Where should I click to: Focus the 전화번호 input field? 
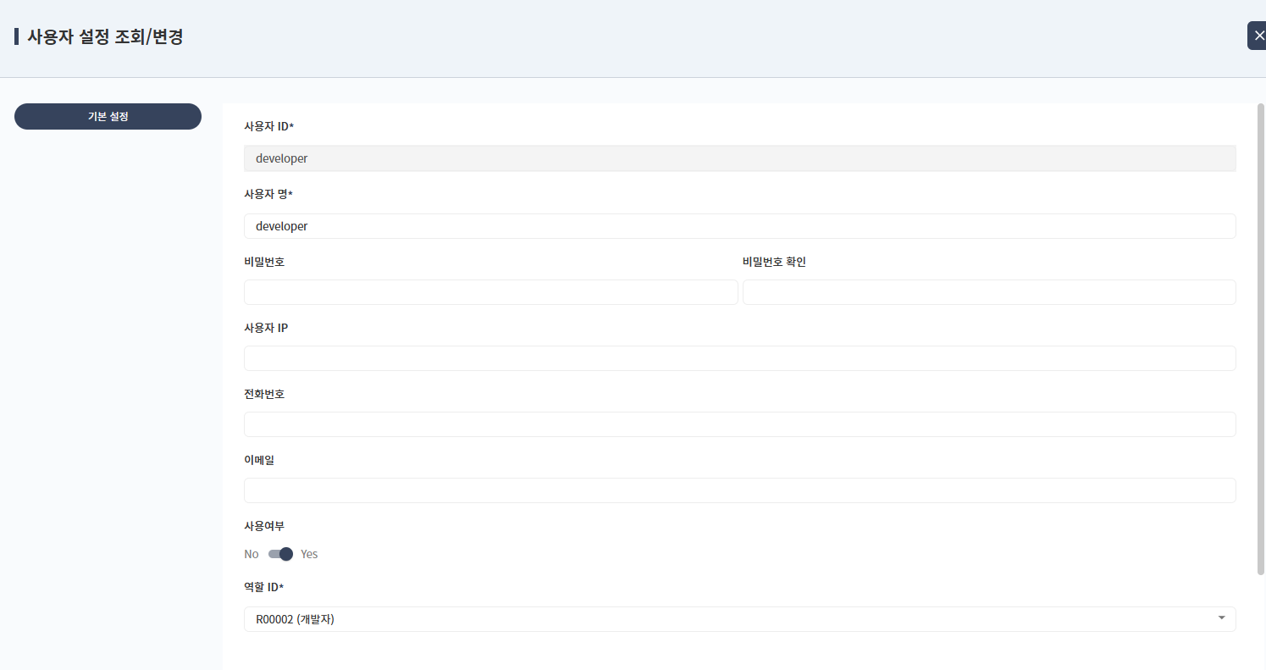pyautogui.click(x=739, y=424)
